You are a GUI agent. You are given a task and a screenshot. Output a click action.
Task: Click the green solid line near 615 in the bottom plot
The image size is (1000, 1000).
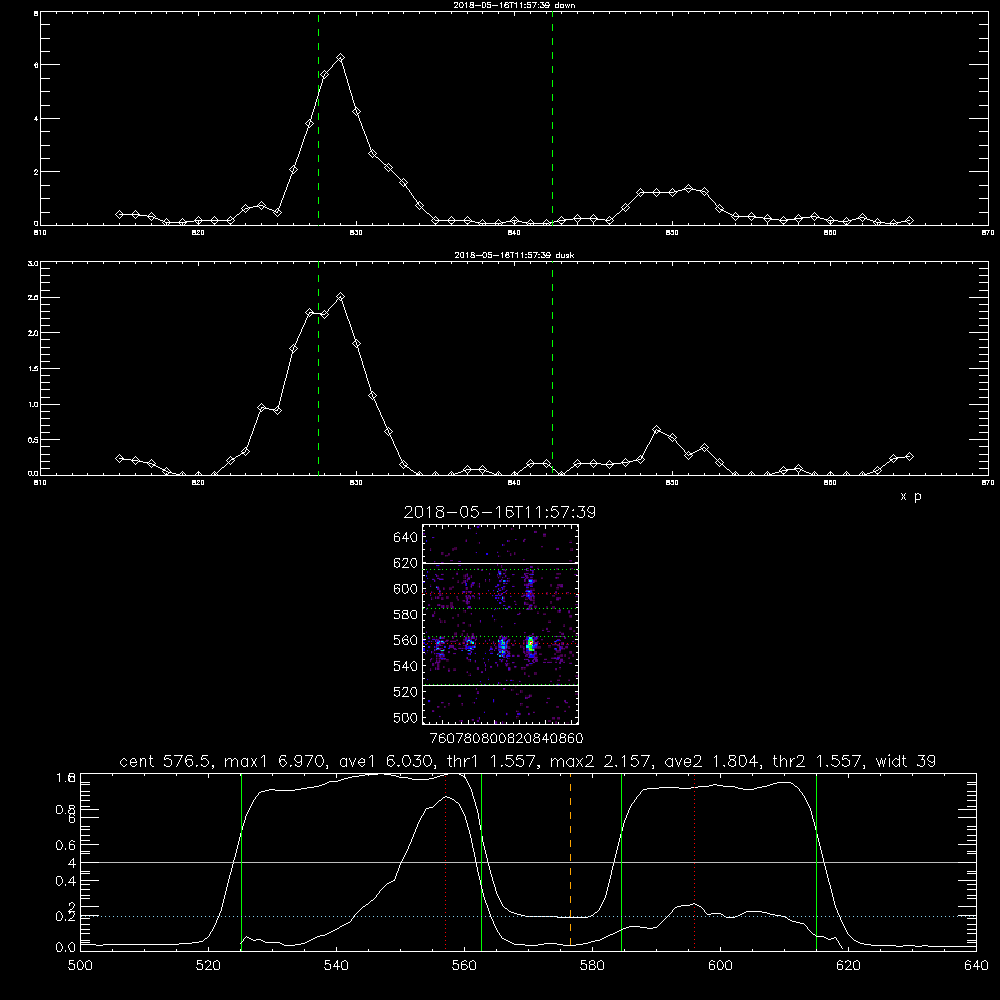pyautogui.click(x=816, y=862)
